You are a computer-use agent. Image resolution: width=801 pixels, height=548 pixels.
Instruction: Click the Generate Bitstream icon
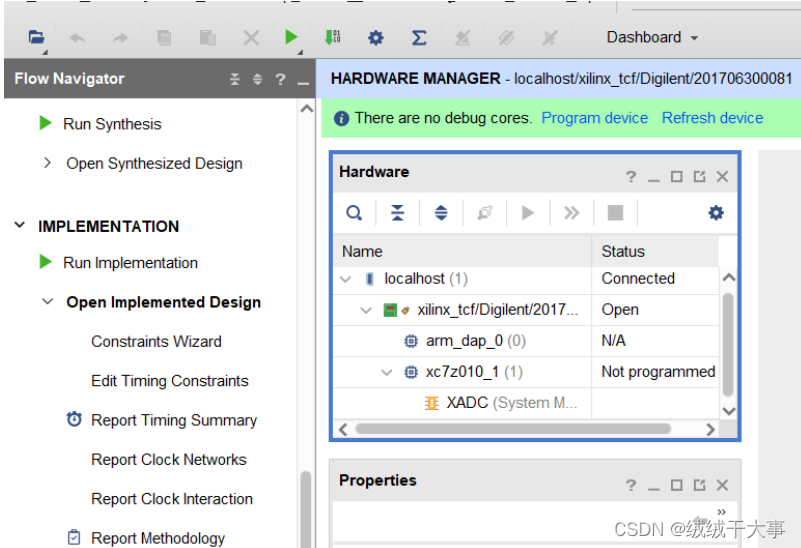click(x=333, y=37)
